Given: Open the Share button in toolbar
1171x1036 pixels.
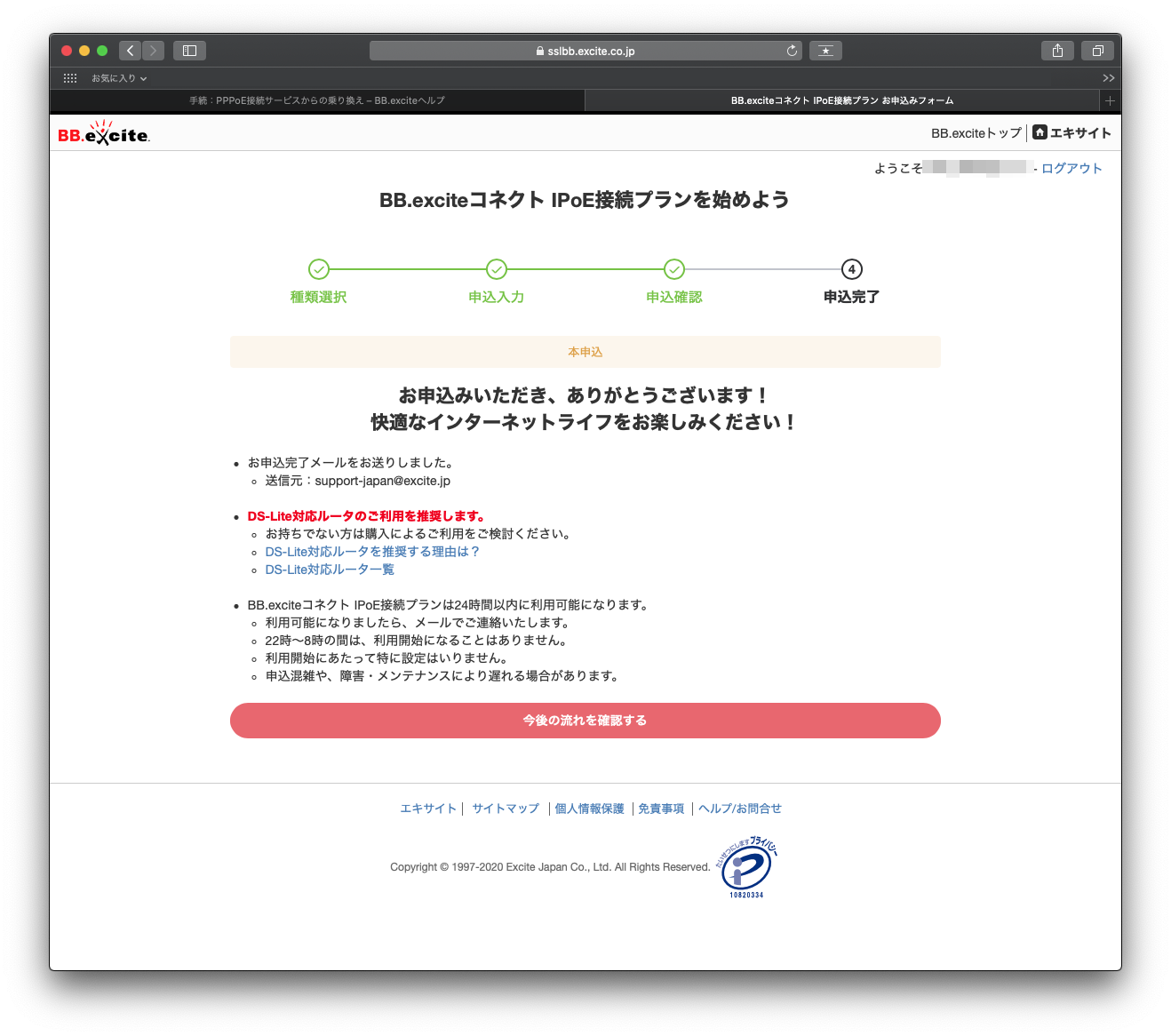Looking at the screenshot, I should click(x=1057, y=51).
